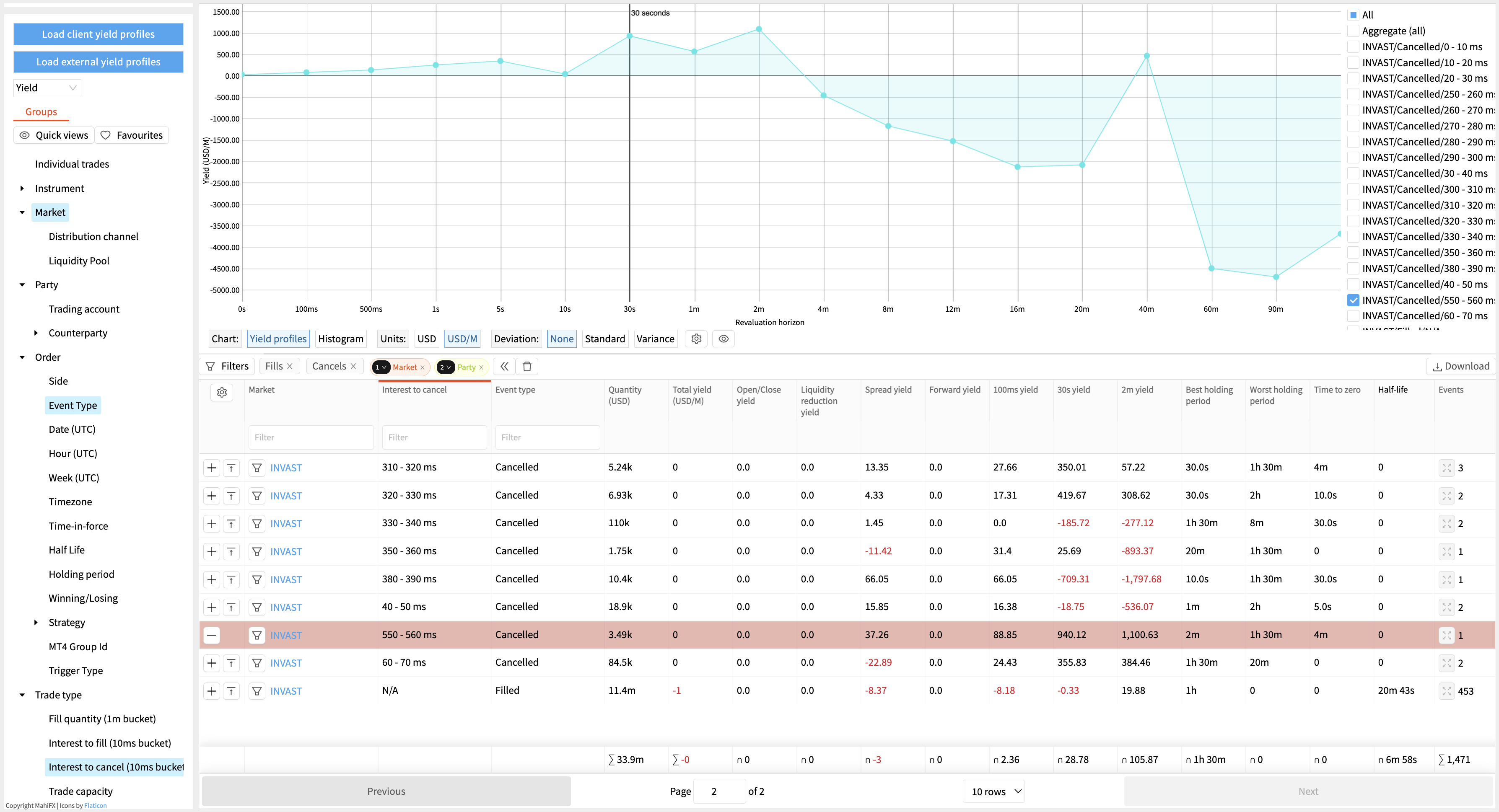Check INVAST/Cancelled/0 - 10 ms series
Screen dimensions: 1499x812
click(1354, 47)
